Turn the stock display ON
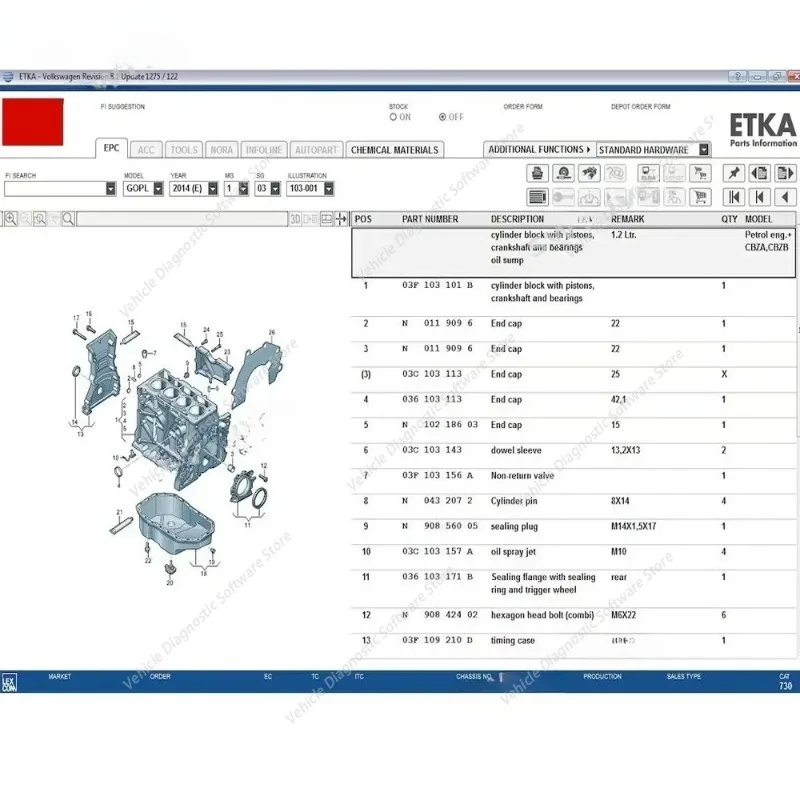Viewport: 800px width, 800px height. (x=393, y=117)
